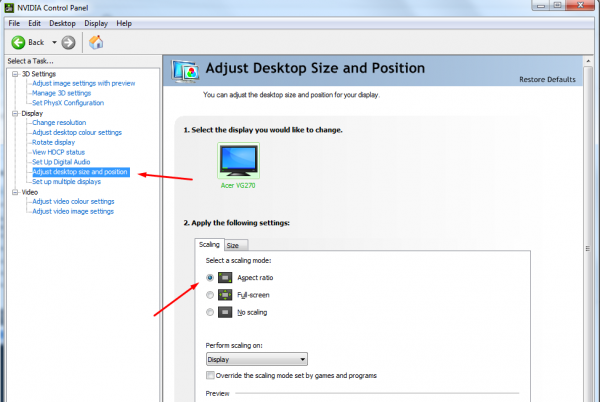Open the Back button history dropdown arrow
Screen dimensions: 600x402
click(52, 42)
